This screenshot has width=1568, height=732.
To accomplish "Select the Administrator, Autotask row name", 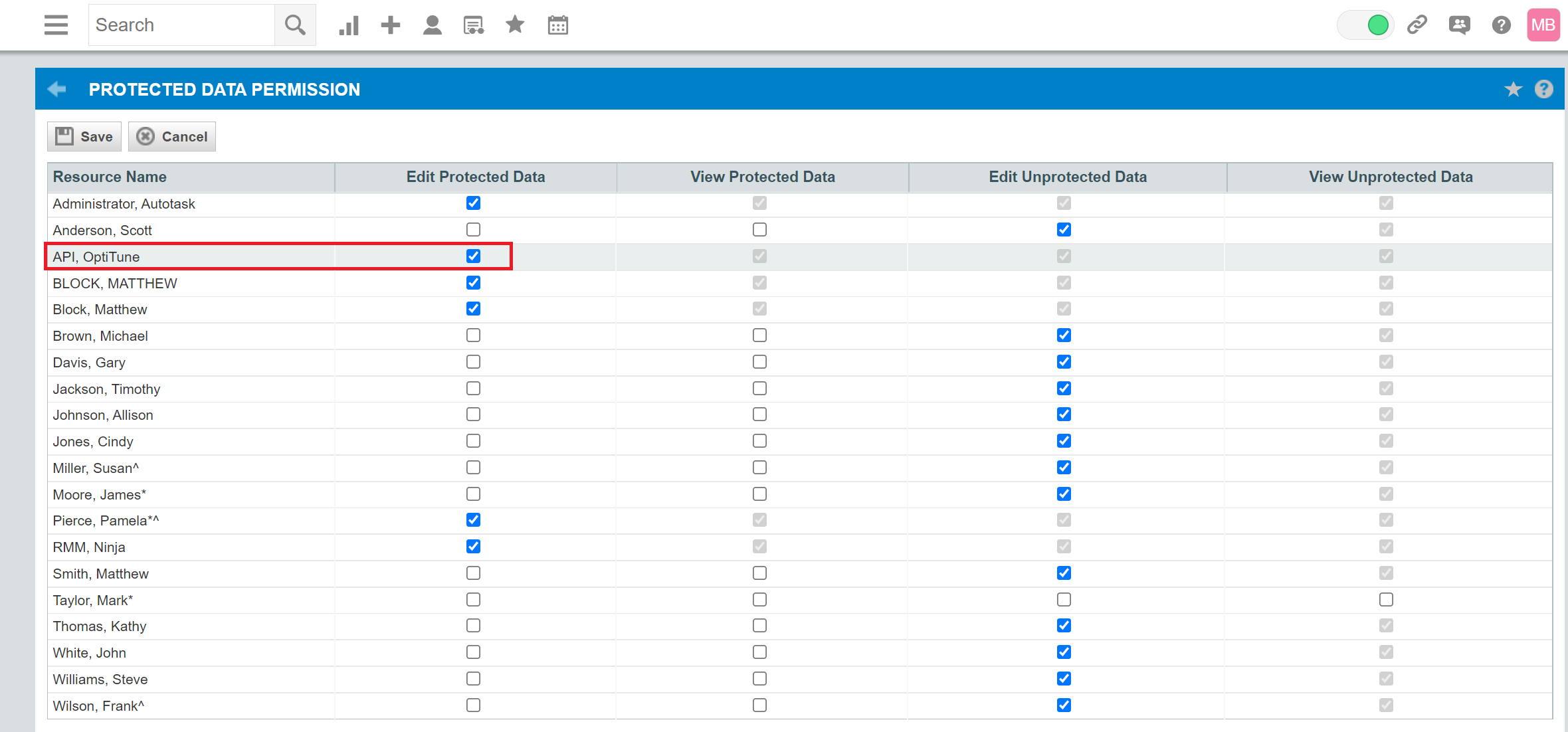I will point(124,204).
